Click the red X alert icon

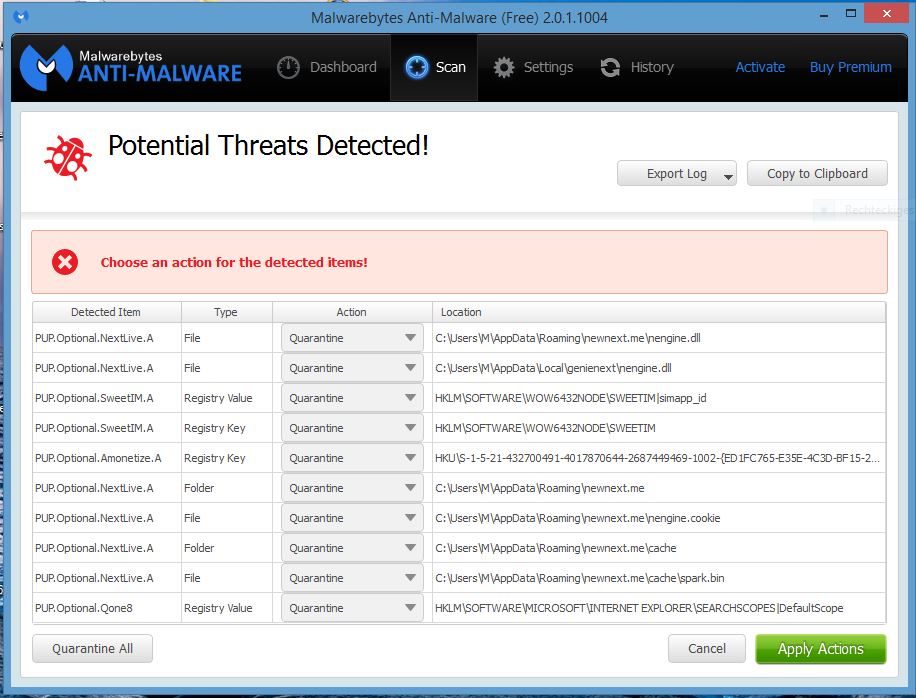click(x=65, y=262)
